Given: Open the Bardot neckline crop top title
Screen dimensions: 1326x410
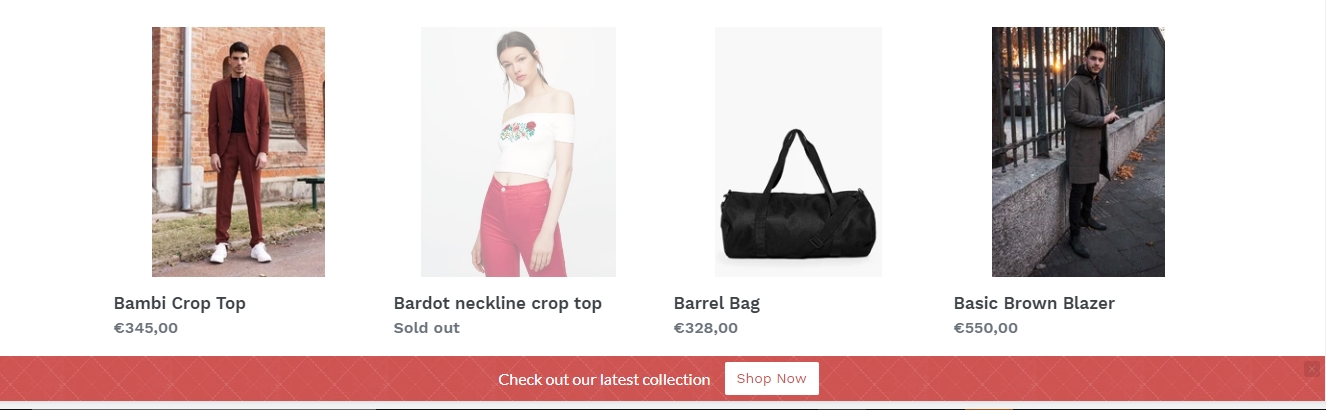Looking at the screenshot, I should 498,303.
